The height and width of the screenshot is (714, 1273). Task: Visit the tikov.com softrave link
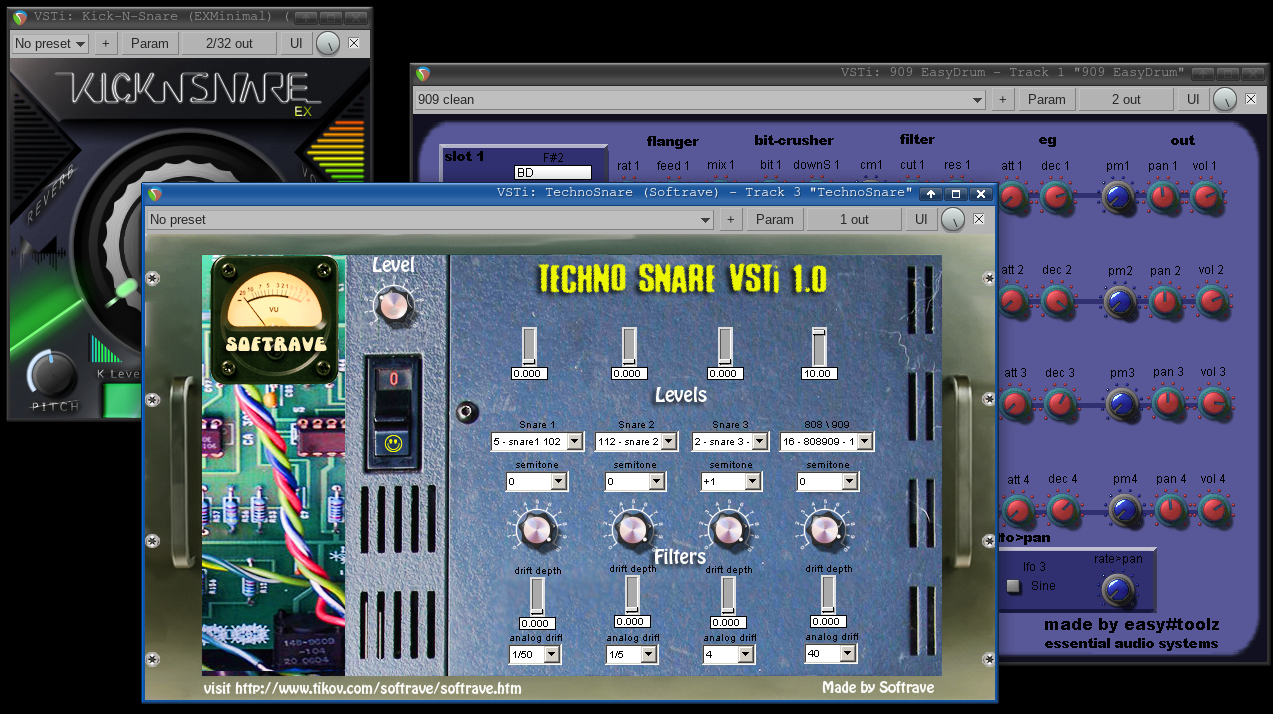pyautogui.click(x=362, y=688)
